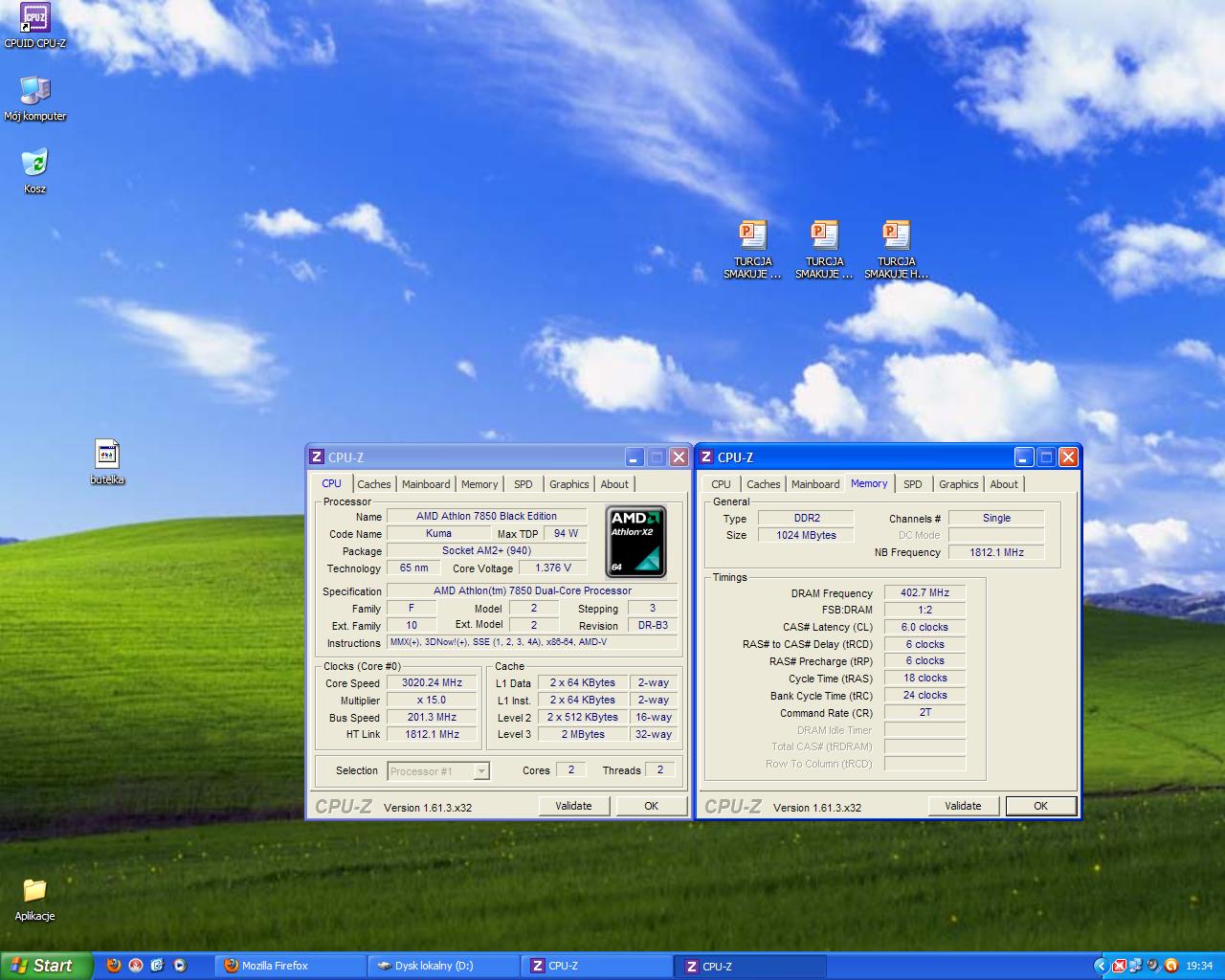Select the Mój komputer desktop icon

[x=35, y=99]
